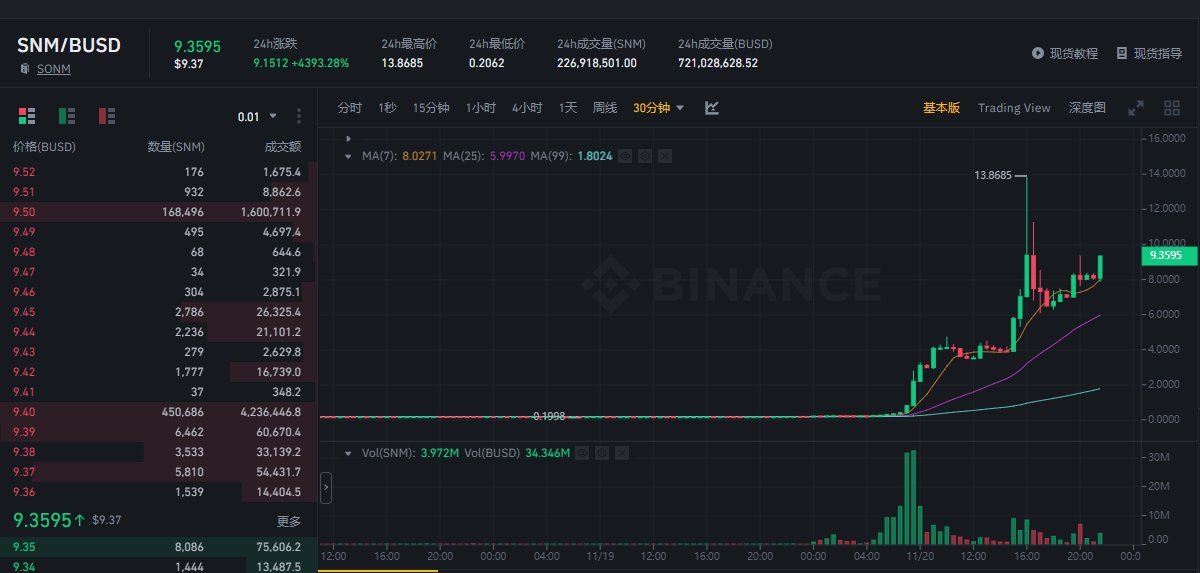1200x573 pixels.
Task: Open order book three-dot options menu
Action: click(x=298, y=116)
